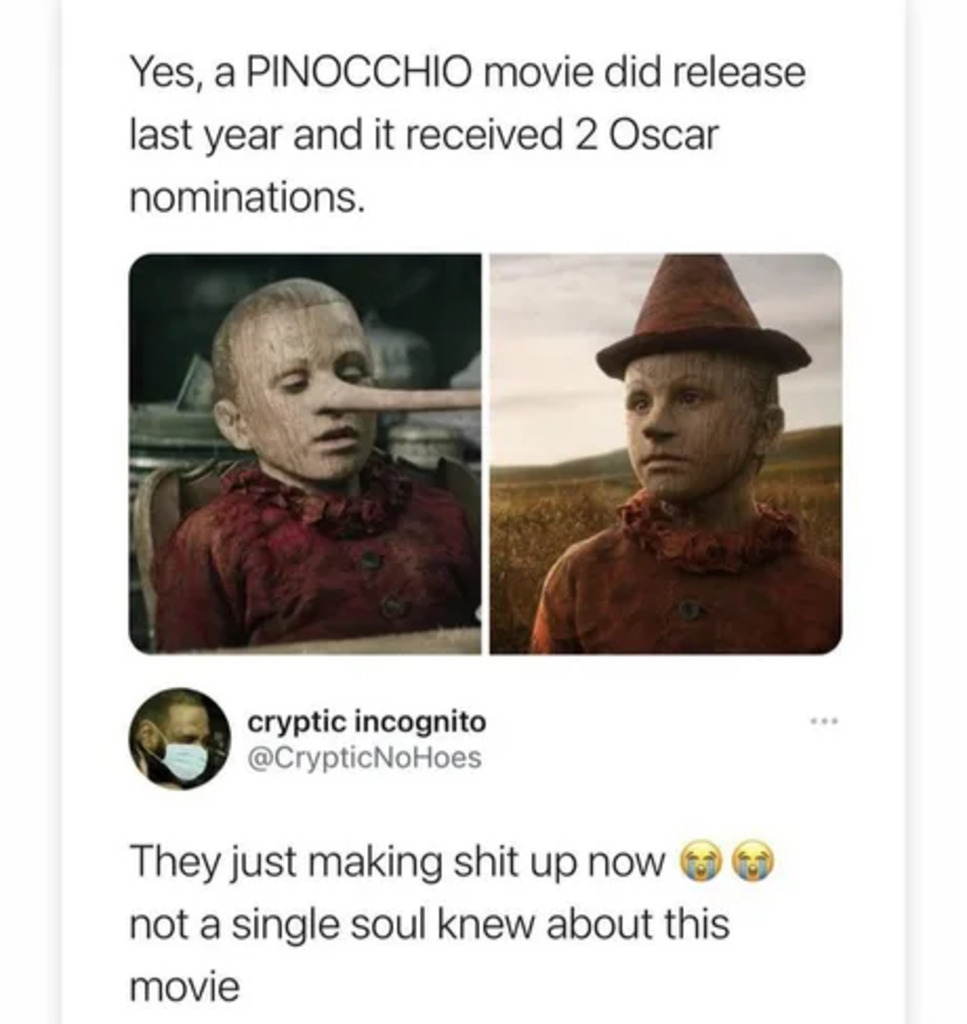
Task: Click the jacket button in the right image
Action: click(x=689, y=609)
